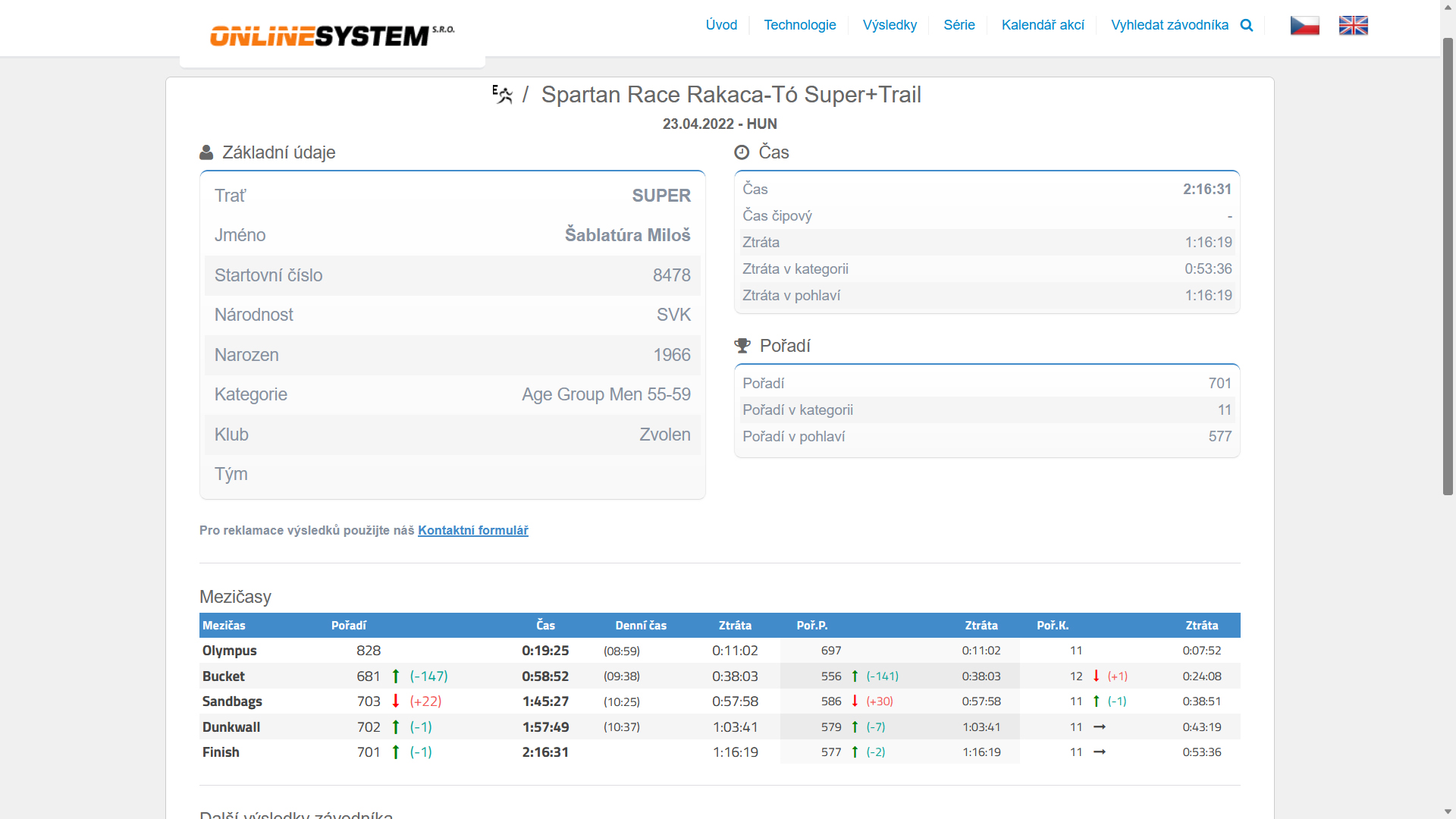The width and height of the screenshot is (1456, 819).
Task: Click red arrow next to 586 in Sandbags row
Action: 855,701
